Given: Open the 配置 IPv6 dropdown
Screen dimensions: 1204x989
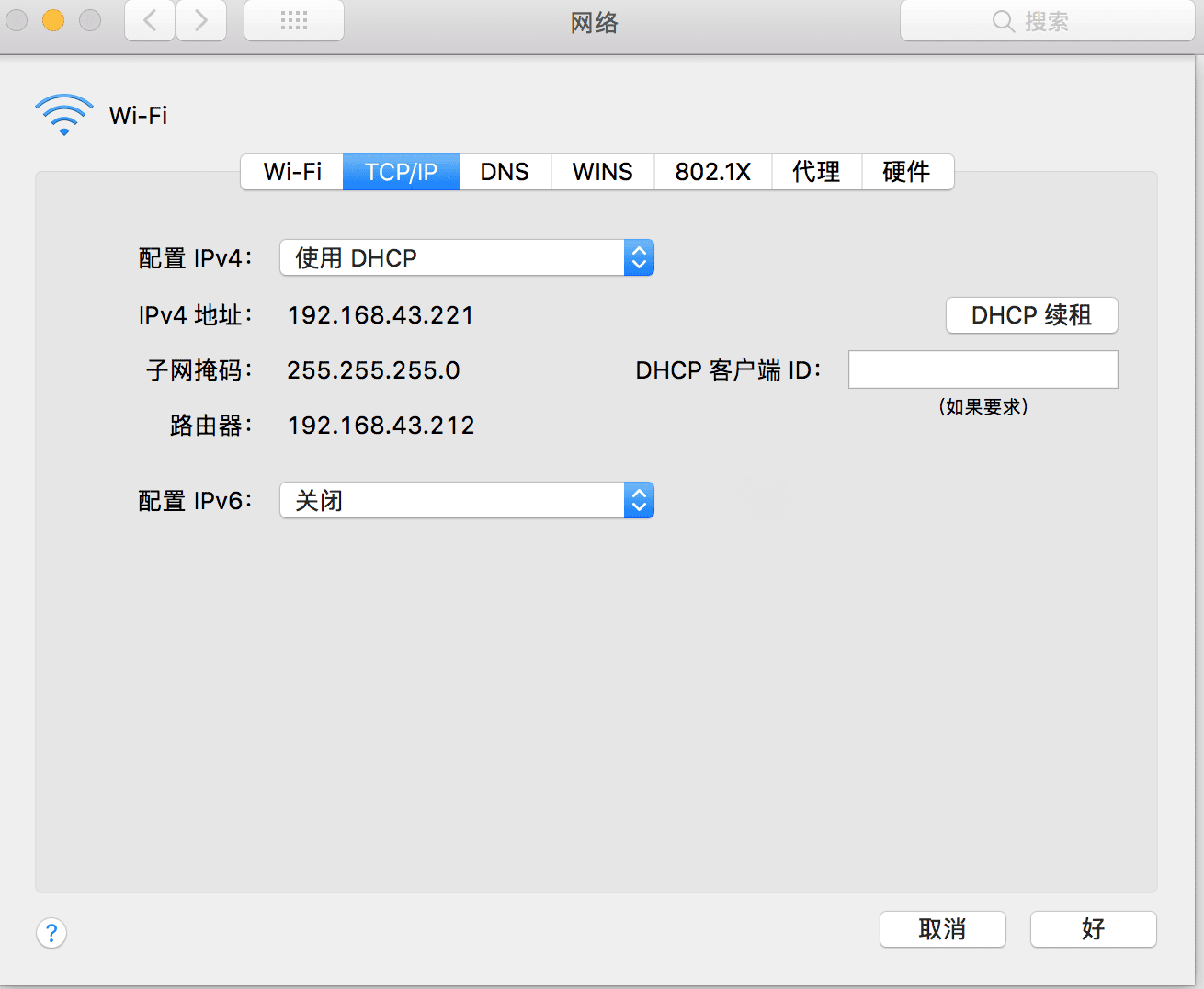Looking at the screenshot, I should click(x=467, y=500).
